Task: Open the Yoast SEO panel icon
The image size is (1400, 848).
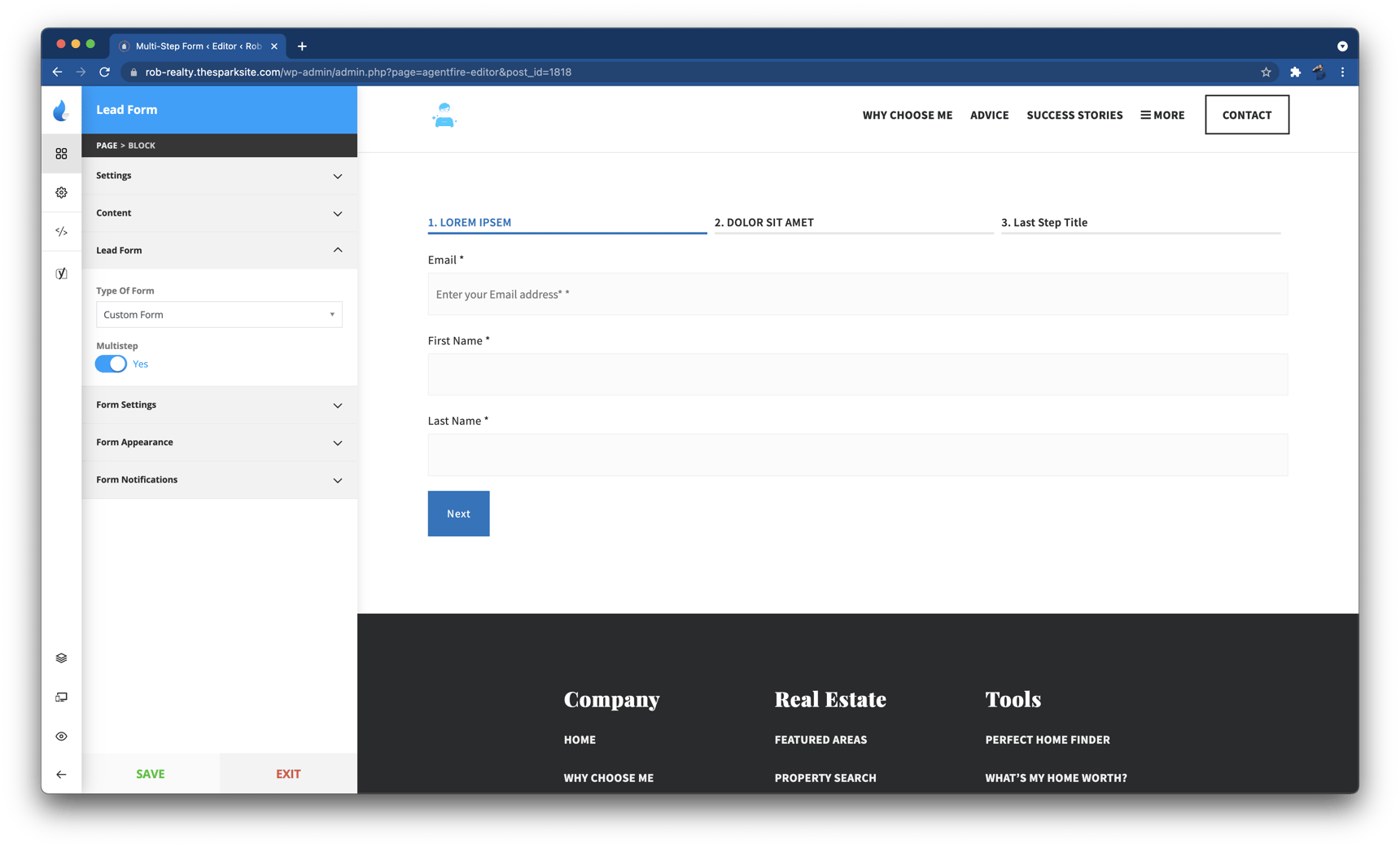Action: point(61,273)
